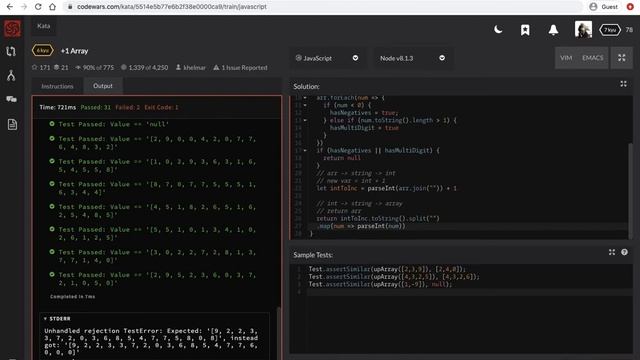Click the 7 kyu rank badge
Viewport: 640px width, 360px height.
[x=610, y=30]
